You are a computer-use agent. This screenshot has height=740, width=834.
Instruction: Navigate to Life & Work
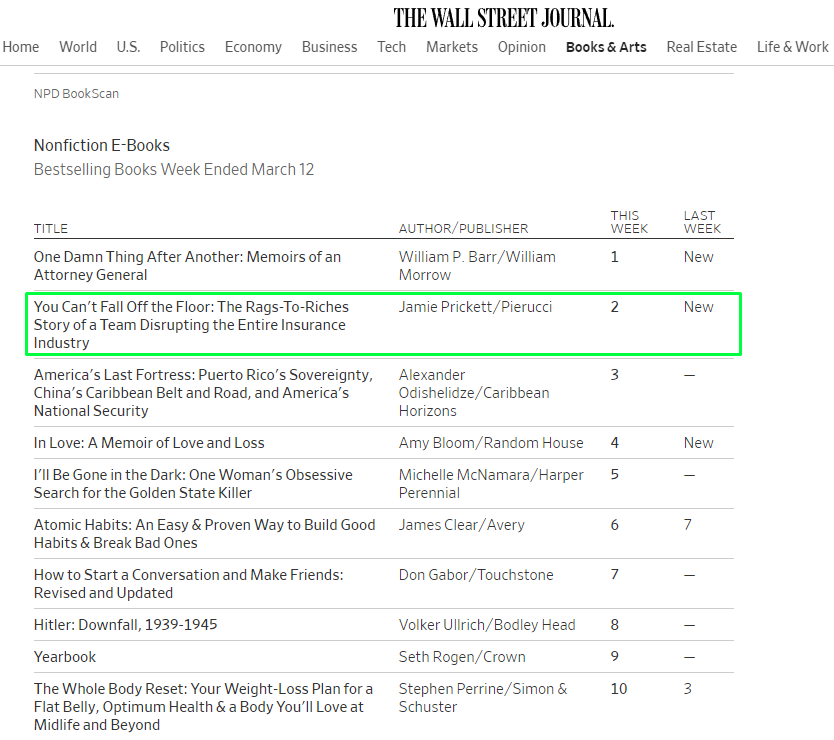point(792,47)
